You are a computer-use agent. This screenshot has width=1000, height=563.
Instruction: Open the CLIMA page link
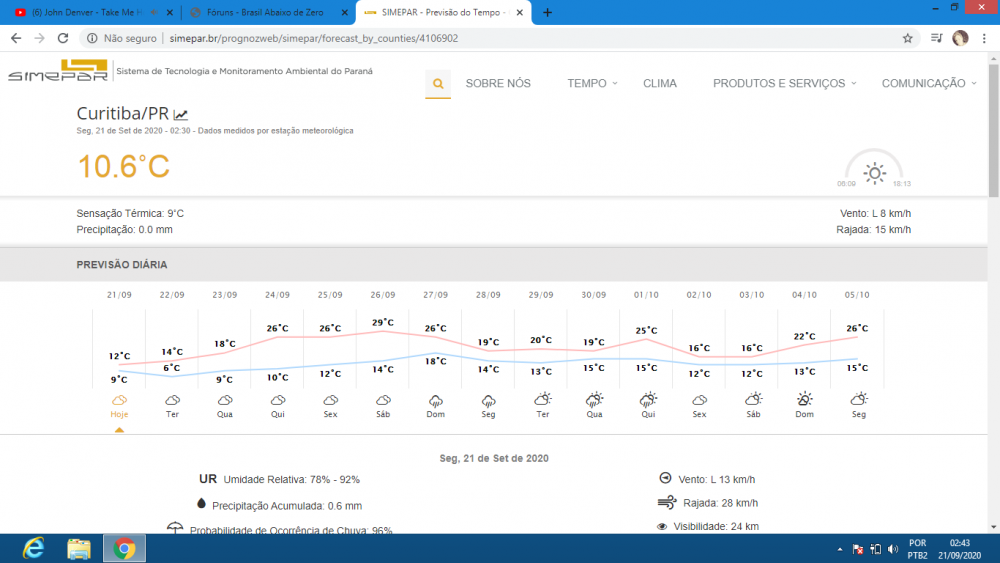pos(660,84)
